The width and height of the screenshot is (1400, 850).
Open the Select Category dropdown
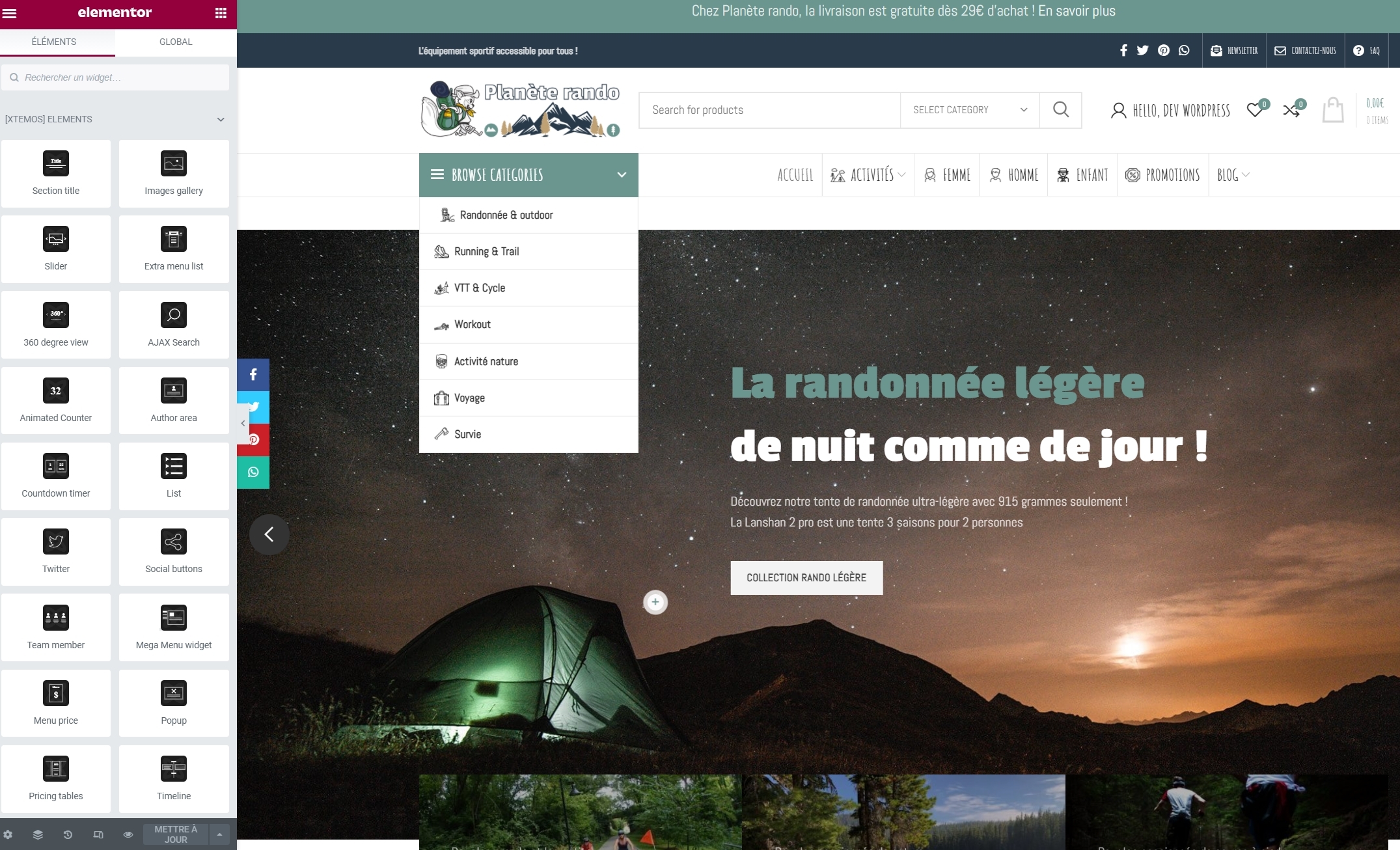coord(969,110)
